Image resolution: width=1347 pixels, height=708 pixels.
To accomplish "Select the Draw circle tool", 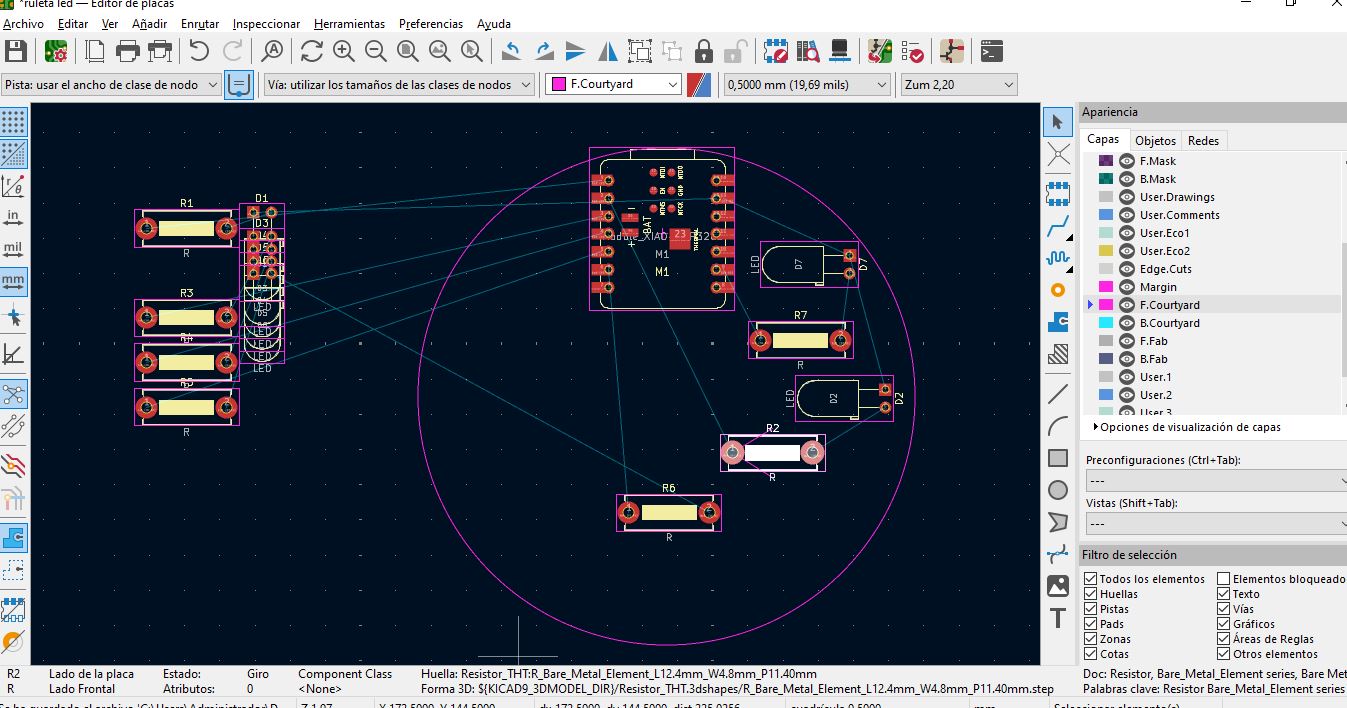I will (1057, 490).
